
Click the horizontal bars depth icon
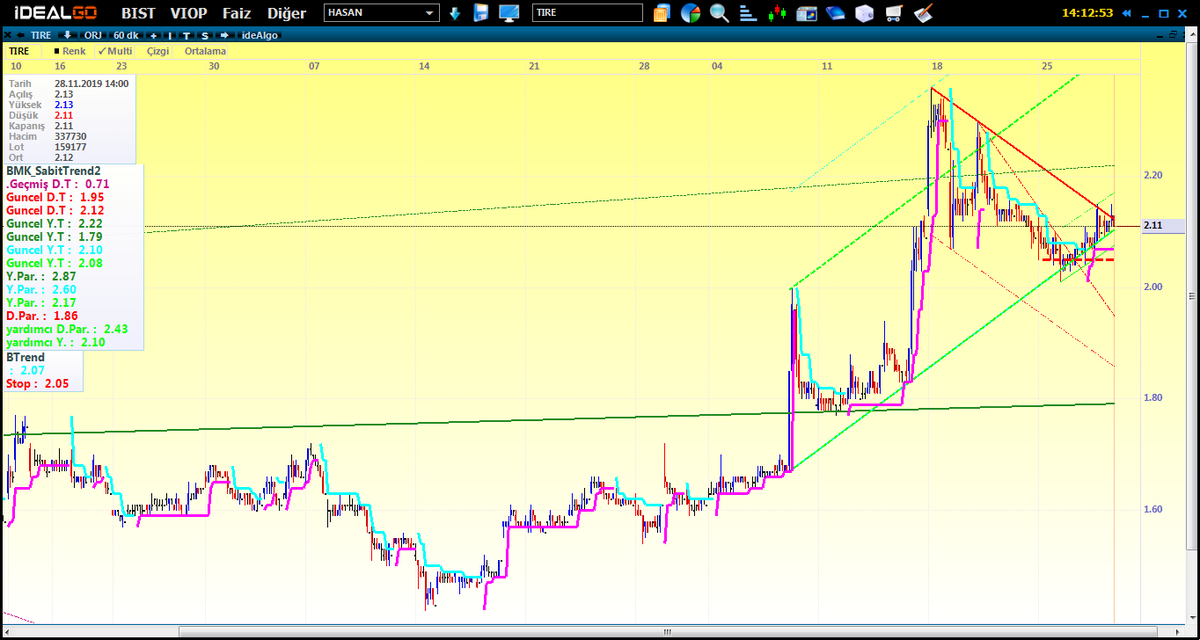748,13
